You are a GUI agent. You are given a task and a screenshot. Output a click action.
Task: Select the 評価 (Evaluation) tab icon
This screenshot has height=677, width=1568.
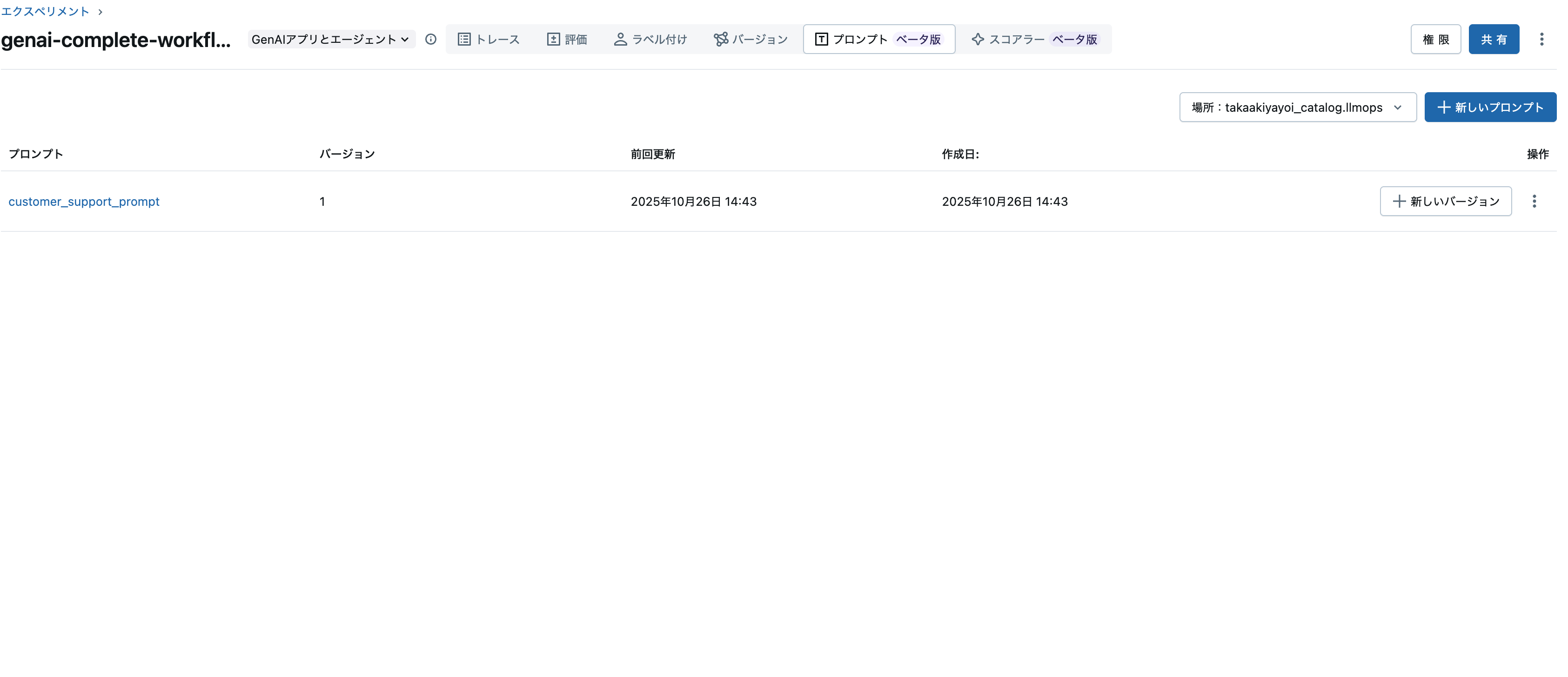click(x=553, y=39)
